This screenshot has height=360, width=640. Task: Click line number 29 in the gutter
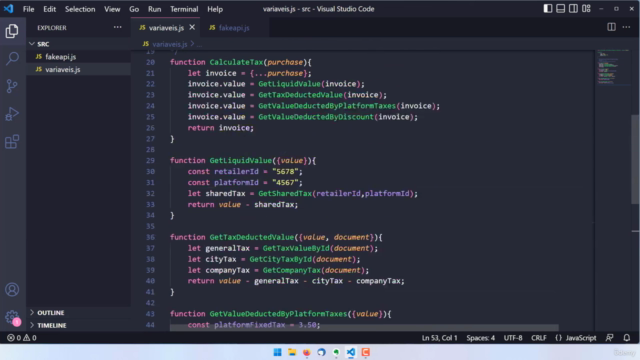(x=150, y=161)
